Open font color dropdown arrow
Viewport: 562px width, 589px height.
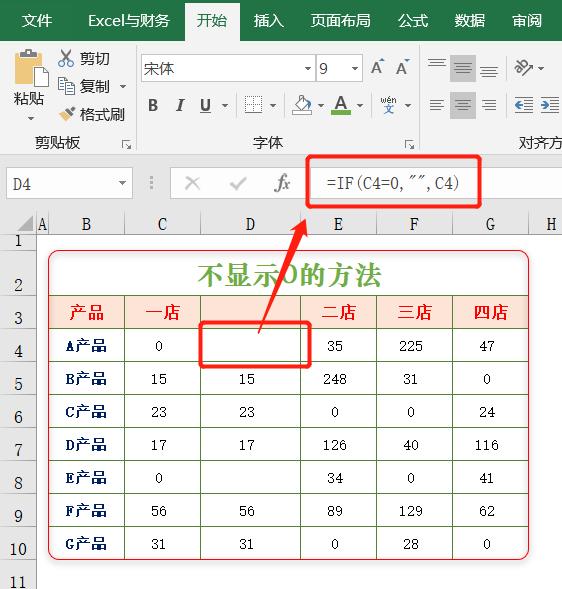pyautogui.click(x=360, y=106)
